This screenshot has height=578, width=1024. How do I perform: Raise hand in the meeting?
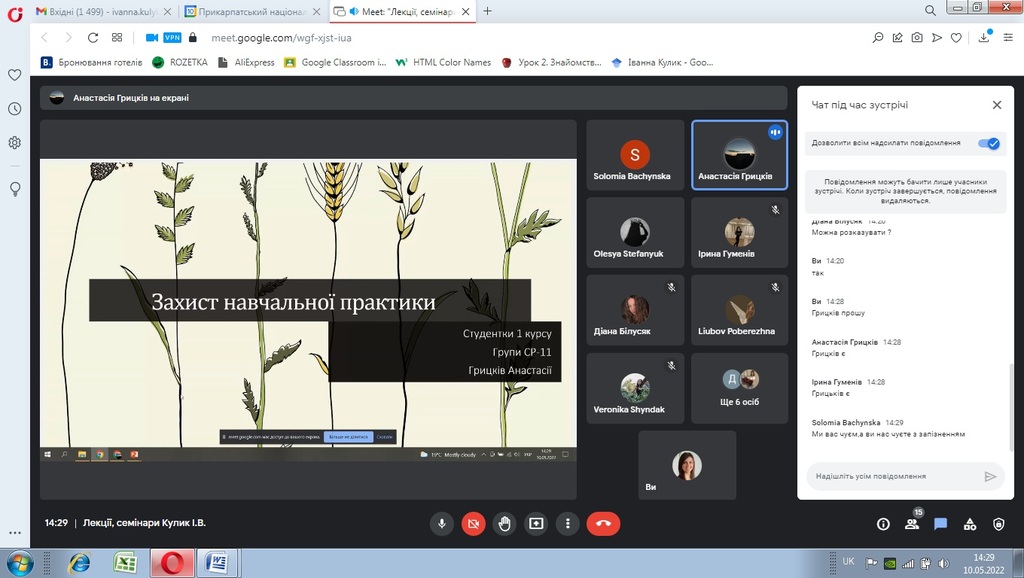pyautogui.click(x=505, y=523)
